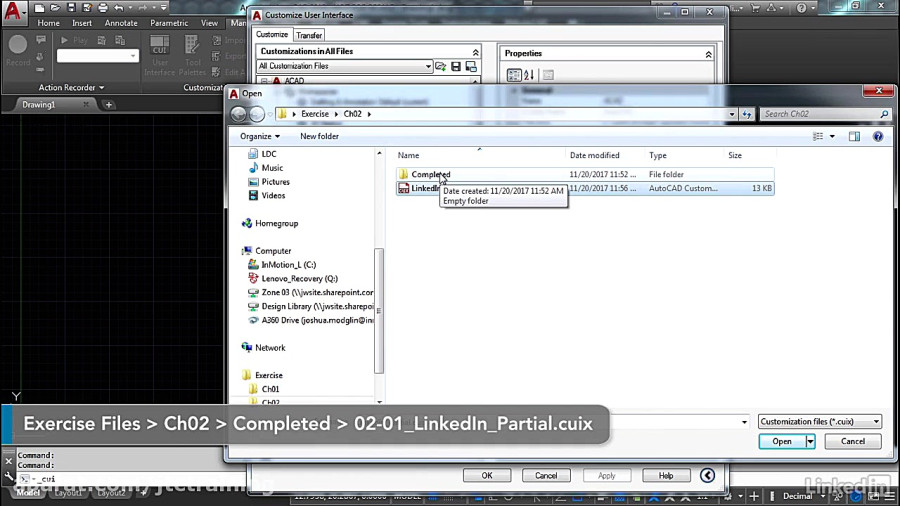
Task: Collapse the Properties pane chevron
Action: (x=708, y=54)
